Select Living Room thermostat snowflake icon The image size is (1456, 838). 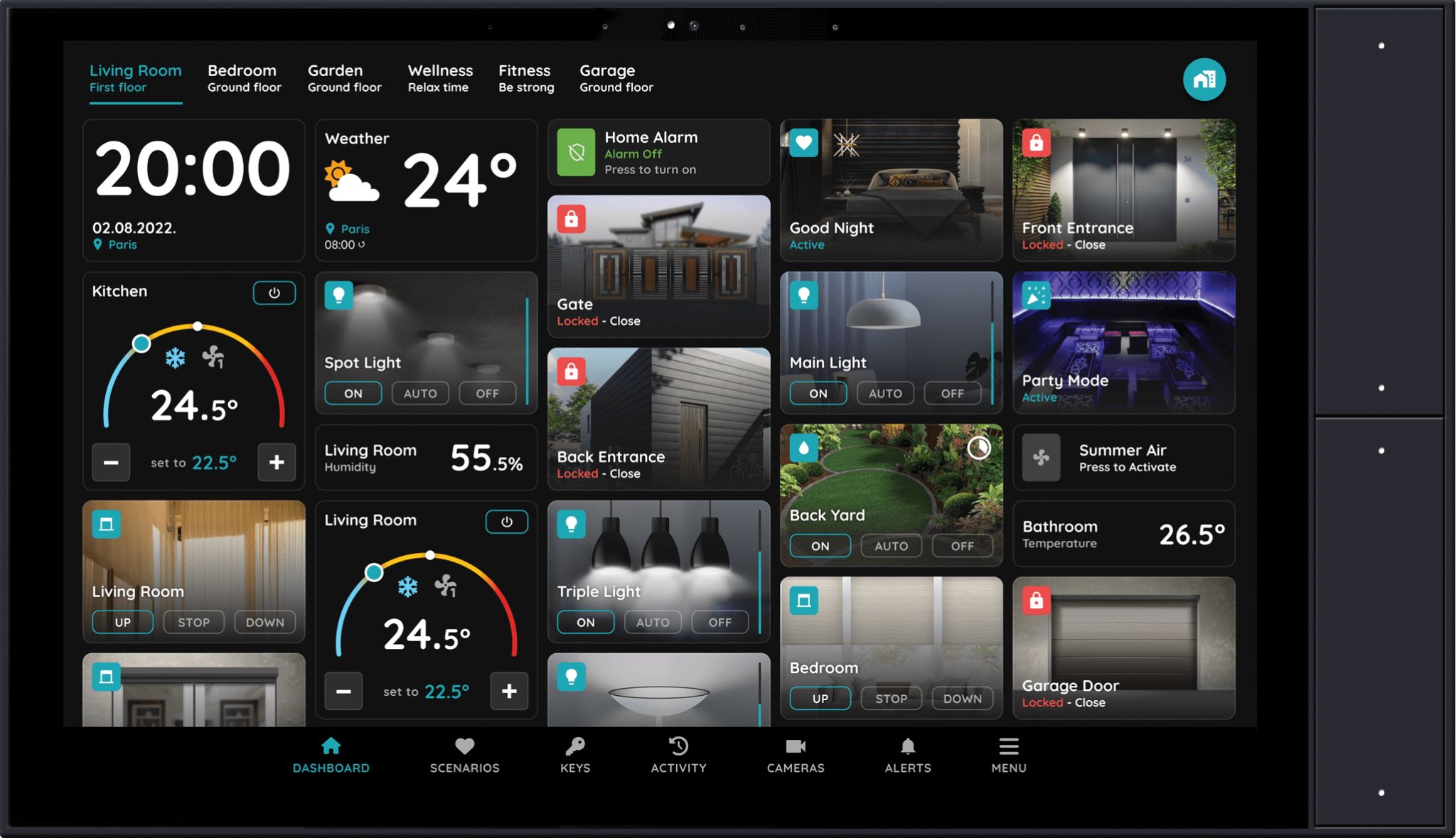pyautogui.click(x=407, y=586)
